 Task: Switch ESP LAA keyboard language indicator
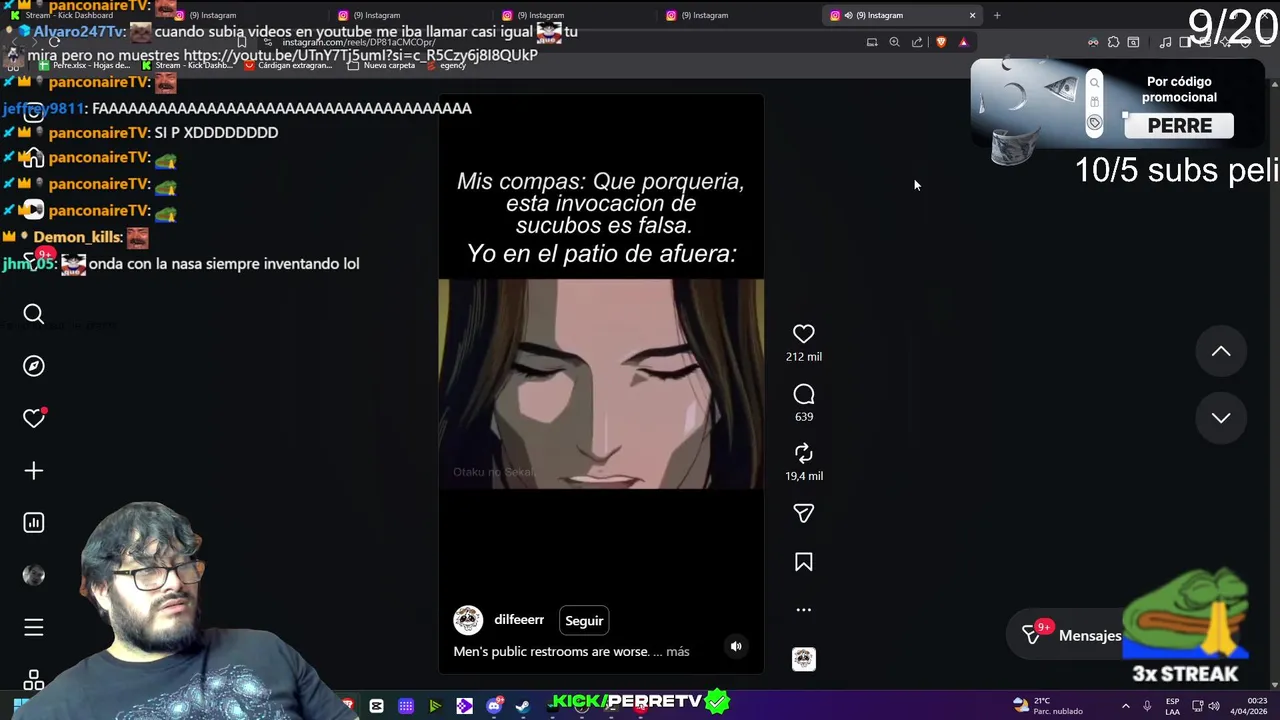(x=1172, y=706)
